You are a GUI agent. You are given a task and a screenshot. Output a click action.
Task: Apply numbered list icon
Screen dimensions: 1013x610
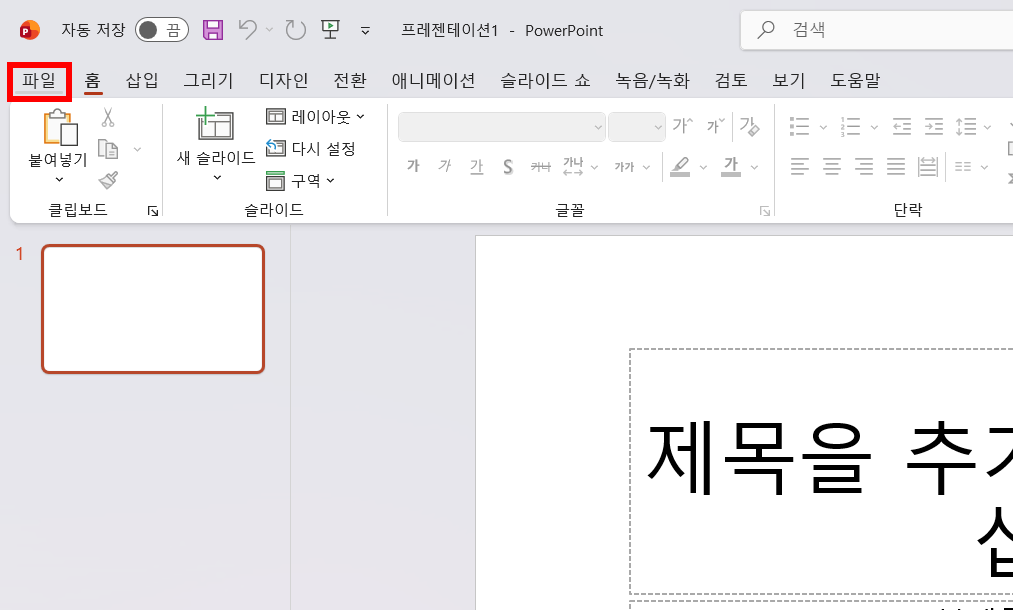pos(850,126)
